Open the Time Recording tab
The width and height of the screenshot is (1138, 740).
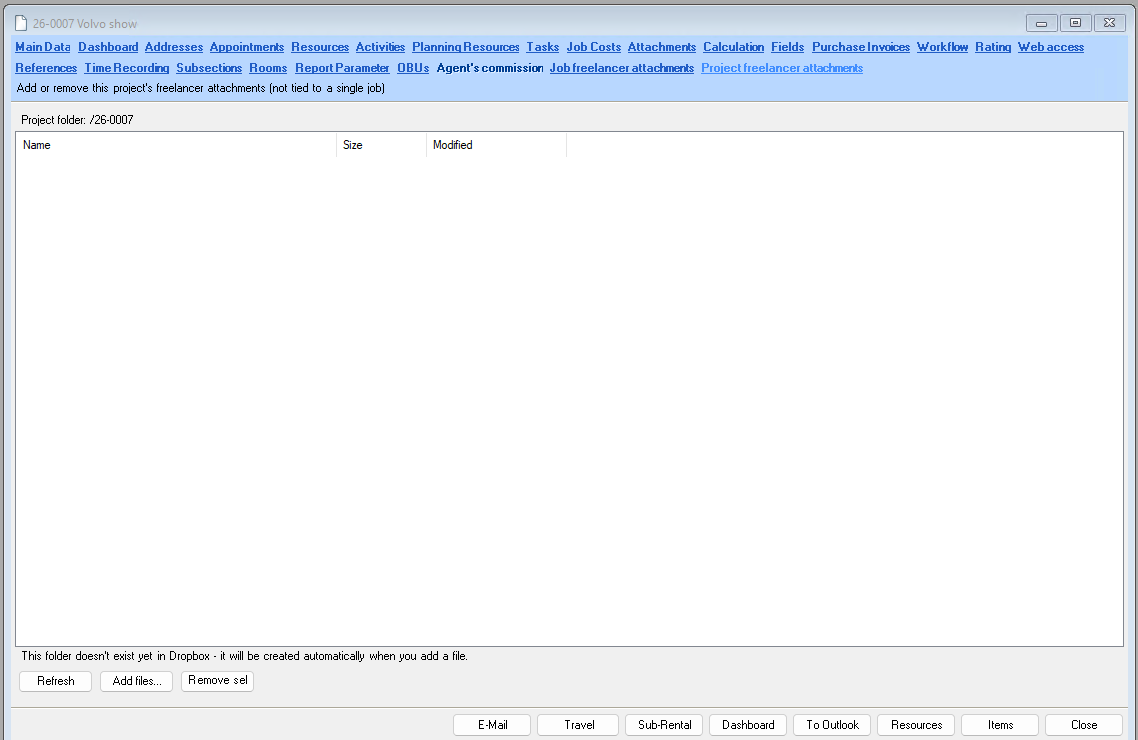pos(126,68)
